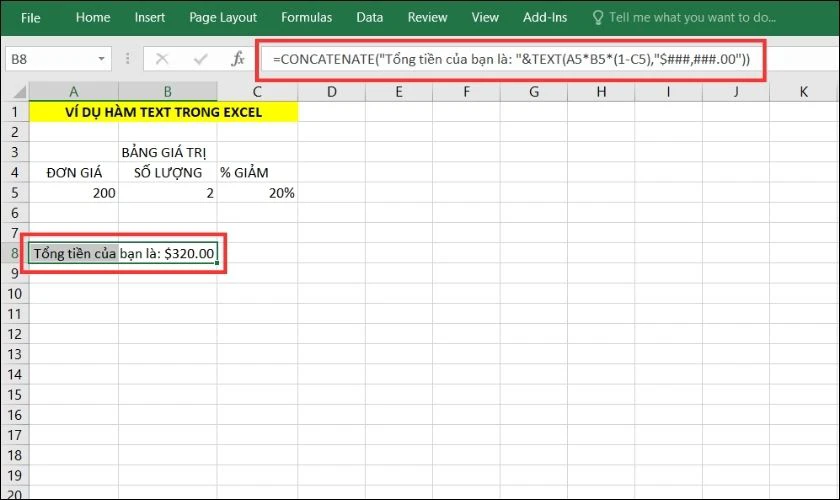Select column K header
The height and width of the screenshot is (500, 840).
(x=803, y=92)
